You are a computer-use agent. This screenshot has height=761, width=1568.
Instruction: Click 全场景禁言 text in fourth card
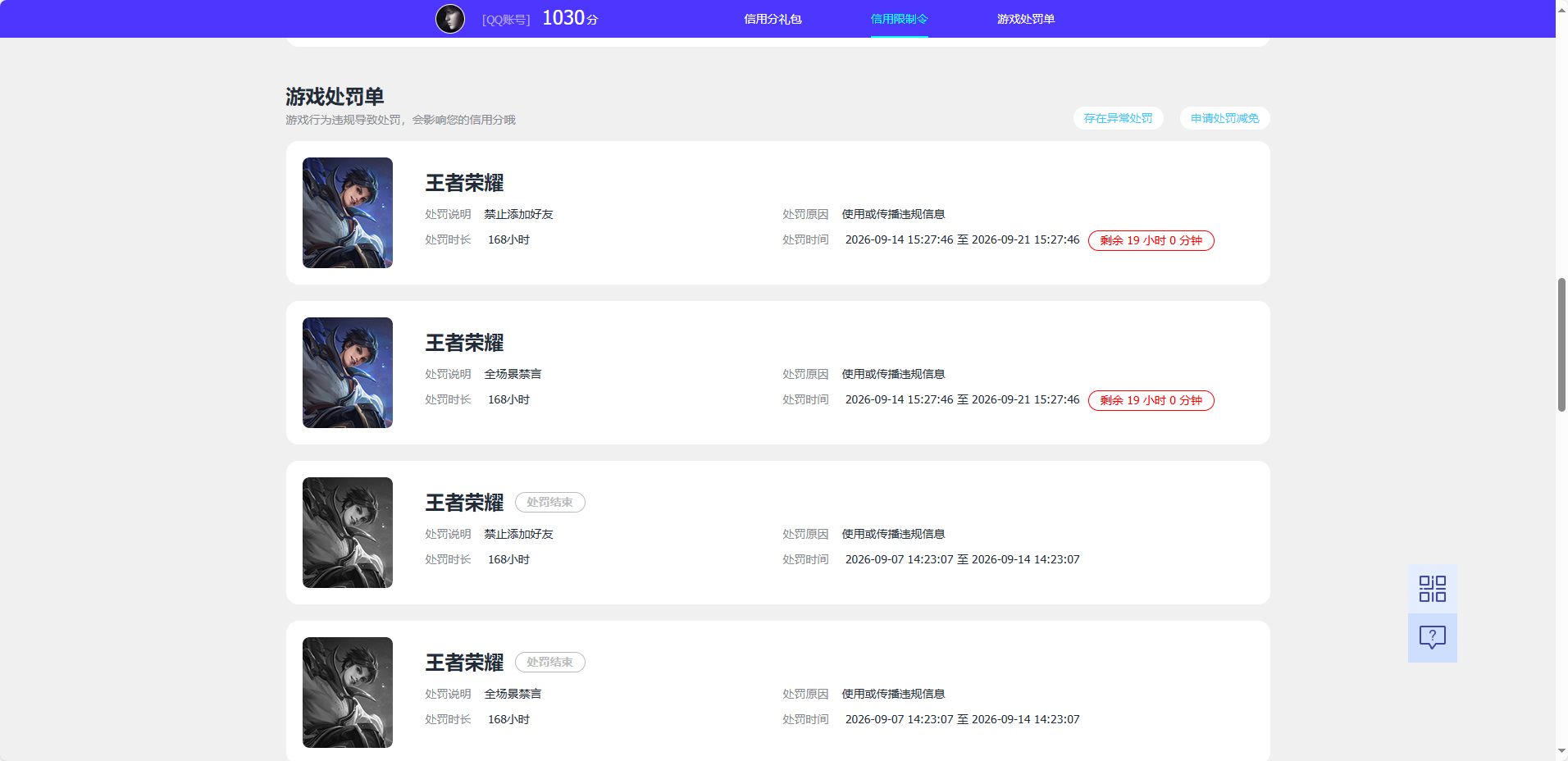[x=513, y=694]
